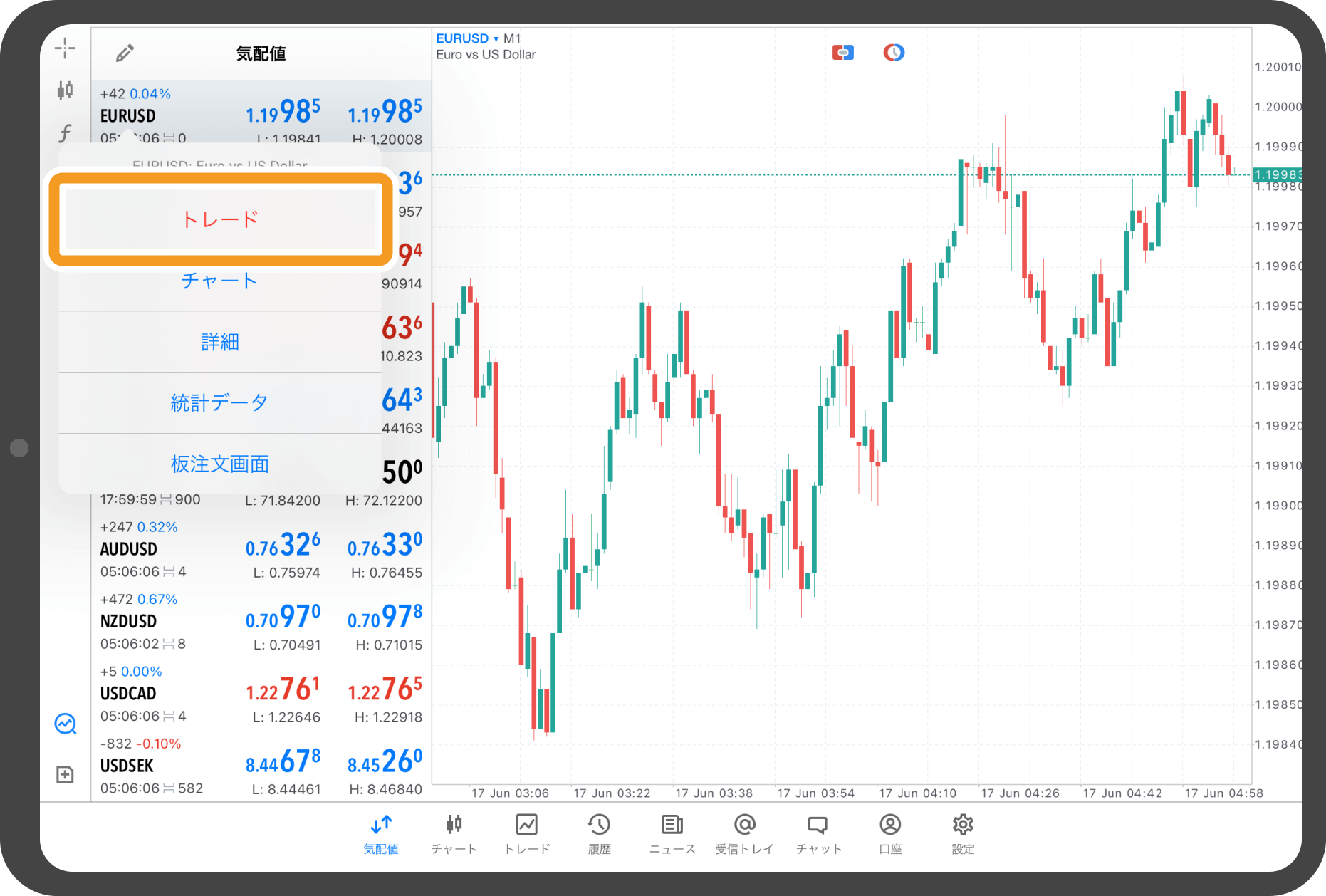This screenshot has width=1326, height=896.
Task: Tap USDCAD ask price 1.22765
Action: pyautogui.click(x=385, y=689)
